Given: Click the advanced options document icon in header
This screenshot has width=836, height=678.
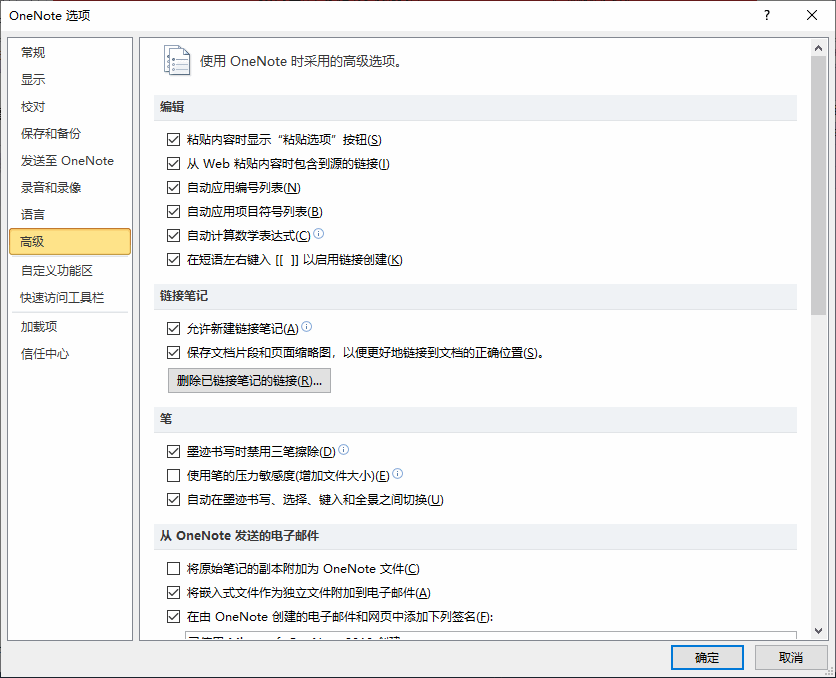Looking at the screenshot, I should coord(176,61).
